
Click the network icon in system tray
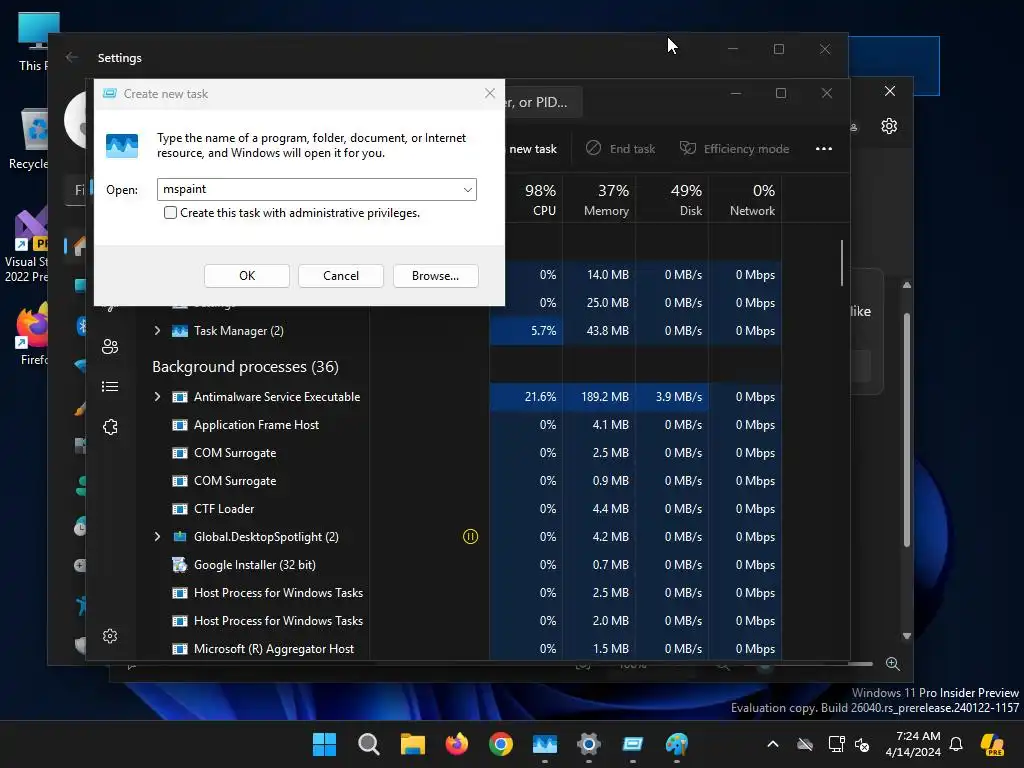click(836, 744)
